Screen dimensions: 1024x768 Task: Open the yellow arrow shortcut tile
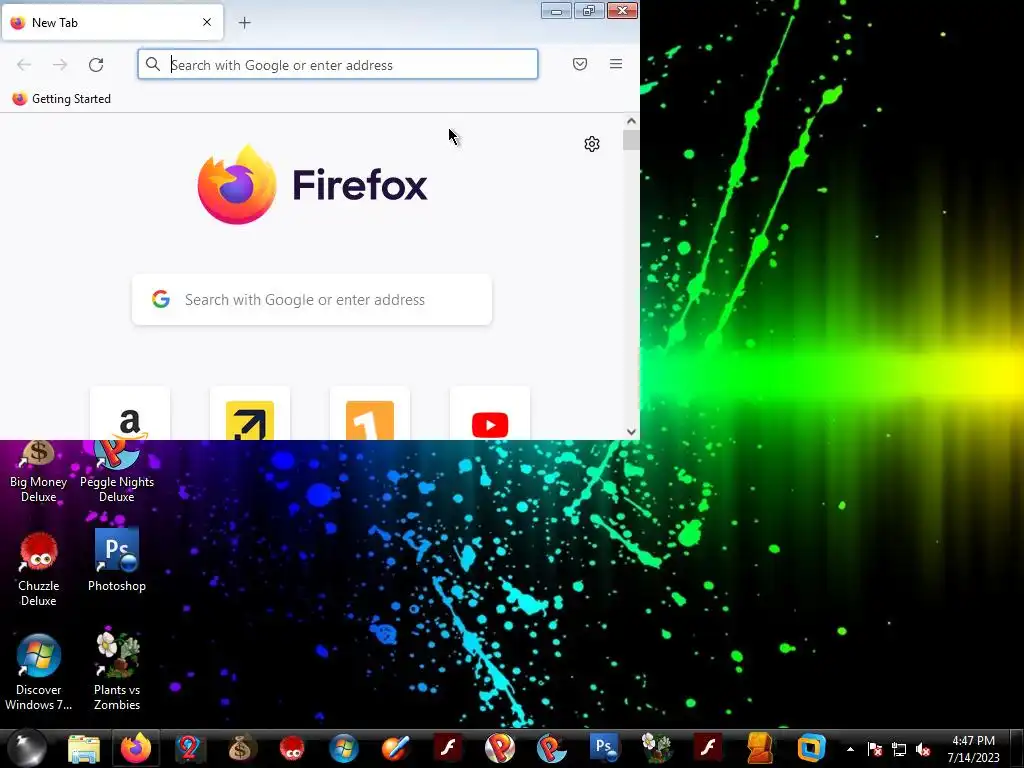(x=250, y=414)
